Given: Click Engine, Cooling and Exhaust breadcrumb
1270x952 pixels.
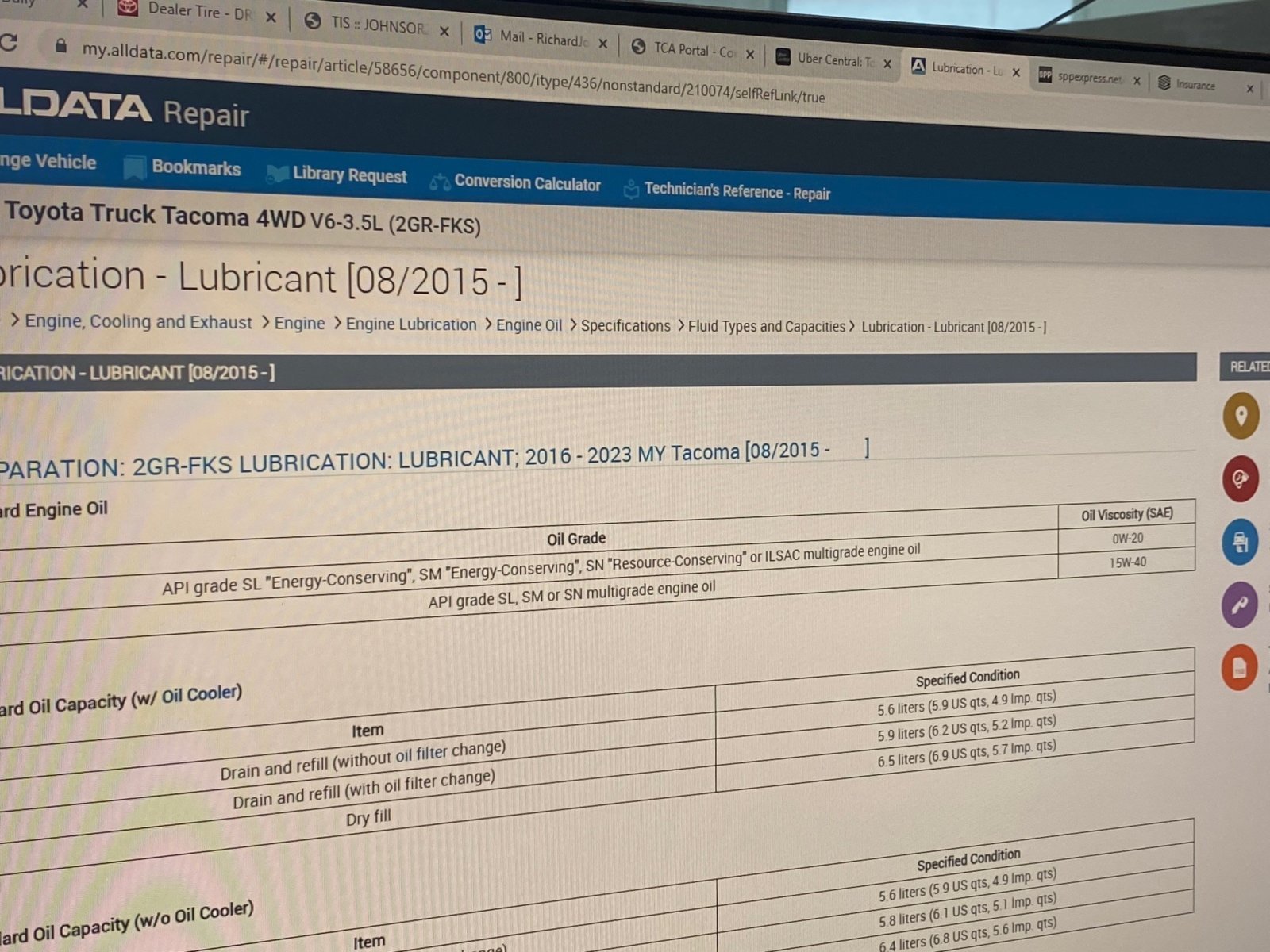Looking at the screenshot, I should (138, 321).
